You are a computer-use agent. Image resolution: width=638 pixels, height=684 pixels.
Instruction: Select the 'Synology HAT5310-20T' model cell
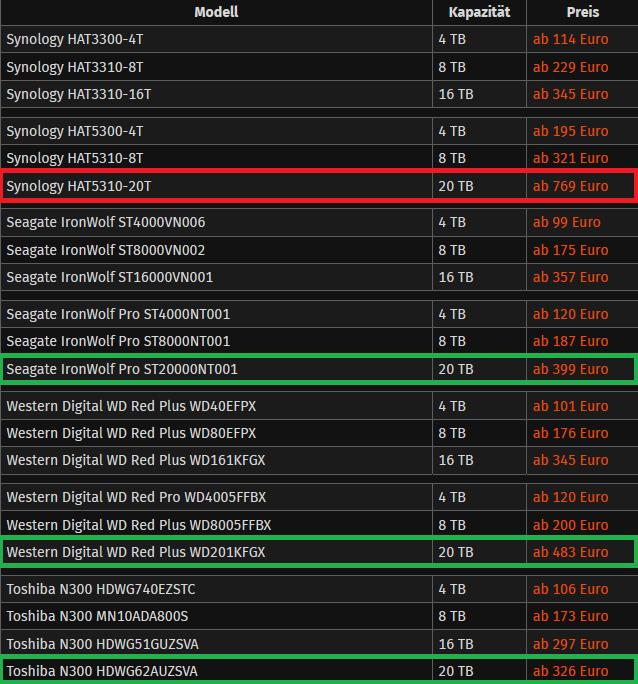pyautogui.click(x=216, y=186)
